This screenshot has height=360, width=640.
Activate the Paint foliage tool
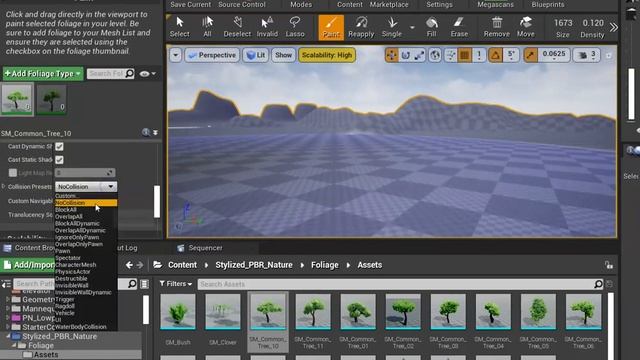pos(331,27)
